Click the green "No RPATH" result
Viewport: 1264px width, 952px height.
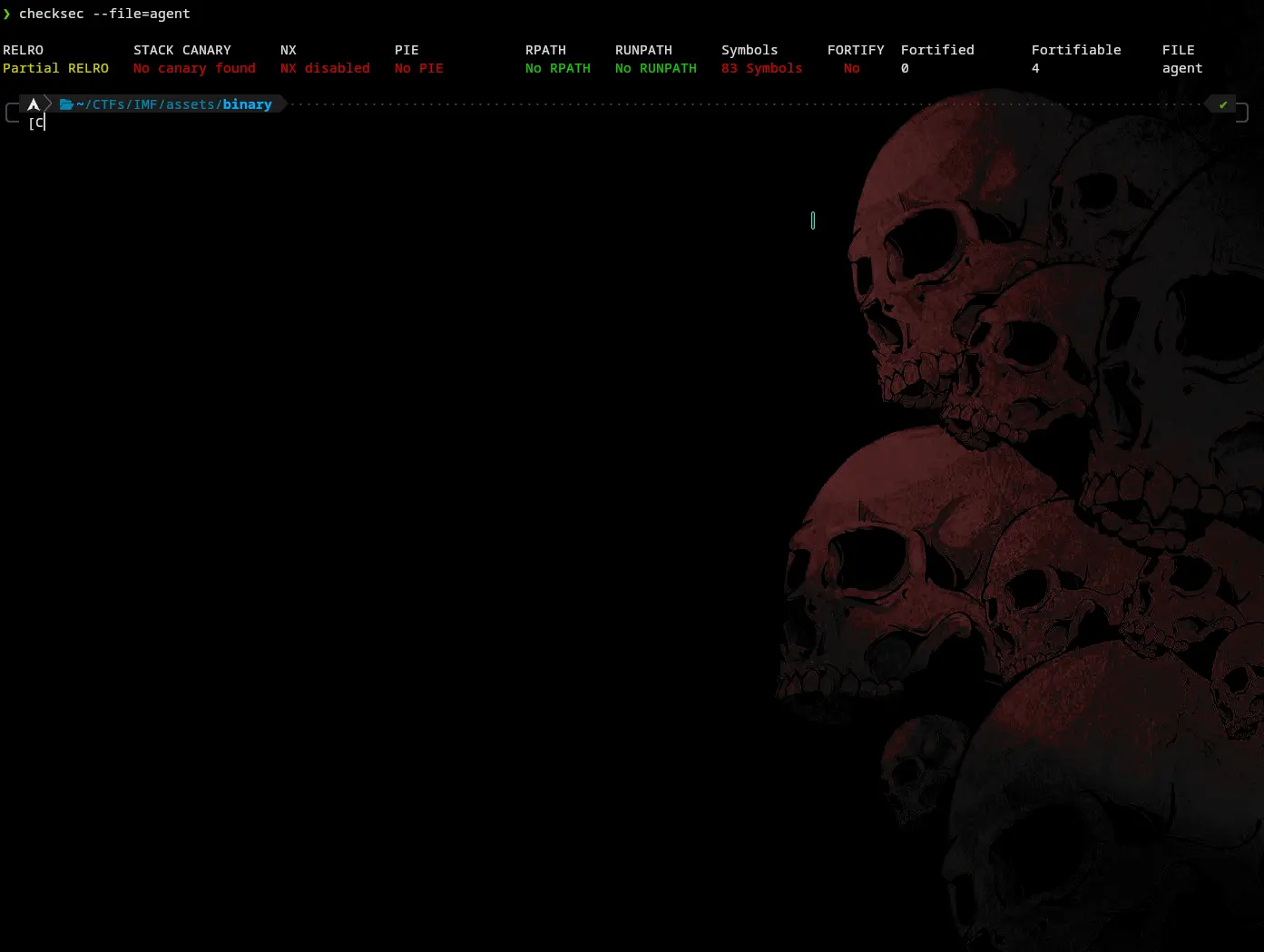(x=557, y=68)
